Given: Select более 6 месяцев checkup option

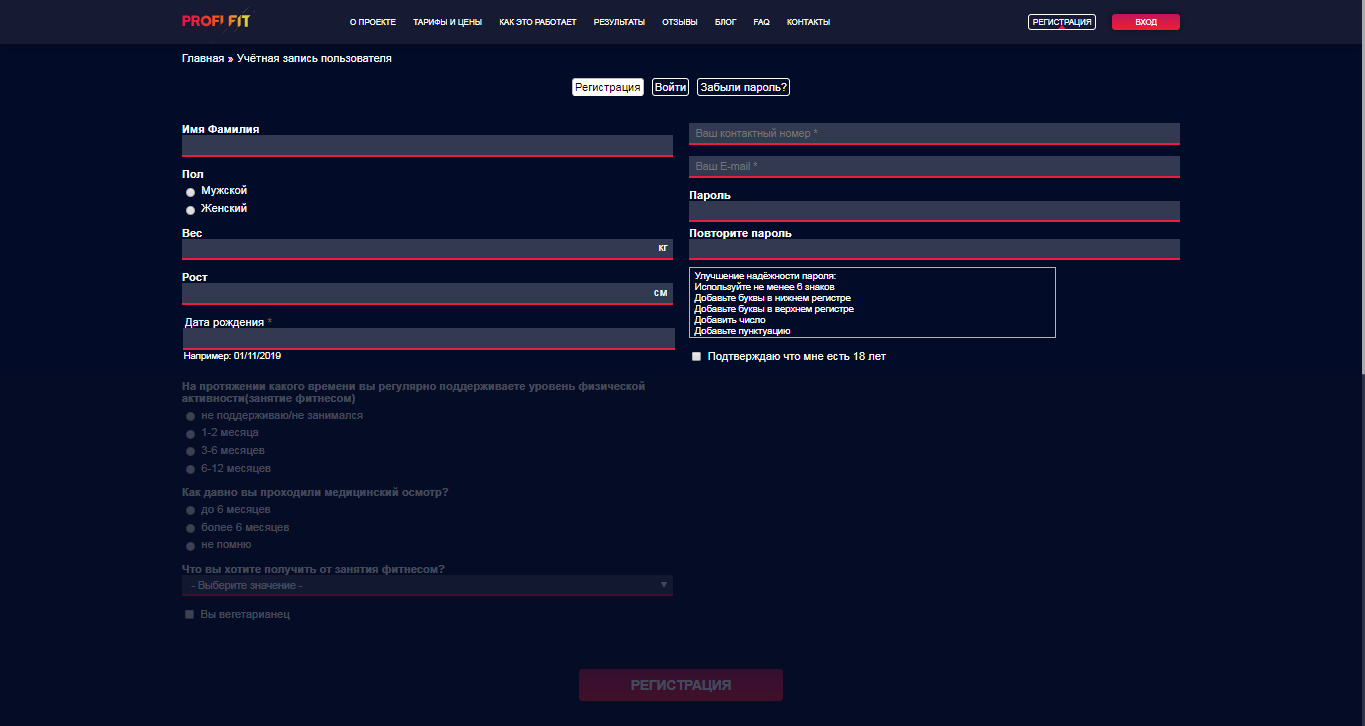Looking at the screenshot, I should [191, 528].
